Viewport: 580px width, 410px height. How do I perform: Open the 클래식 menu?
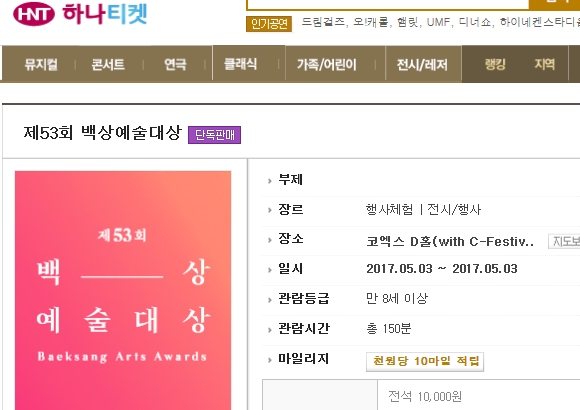pos(241,64)
